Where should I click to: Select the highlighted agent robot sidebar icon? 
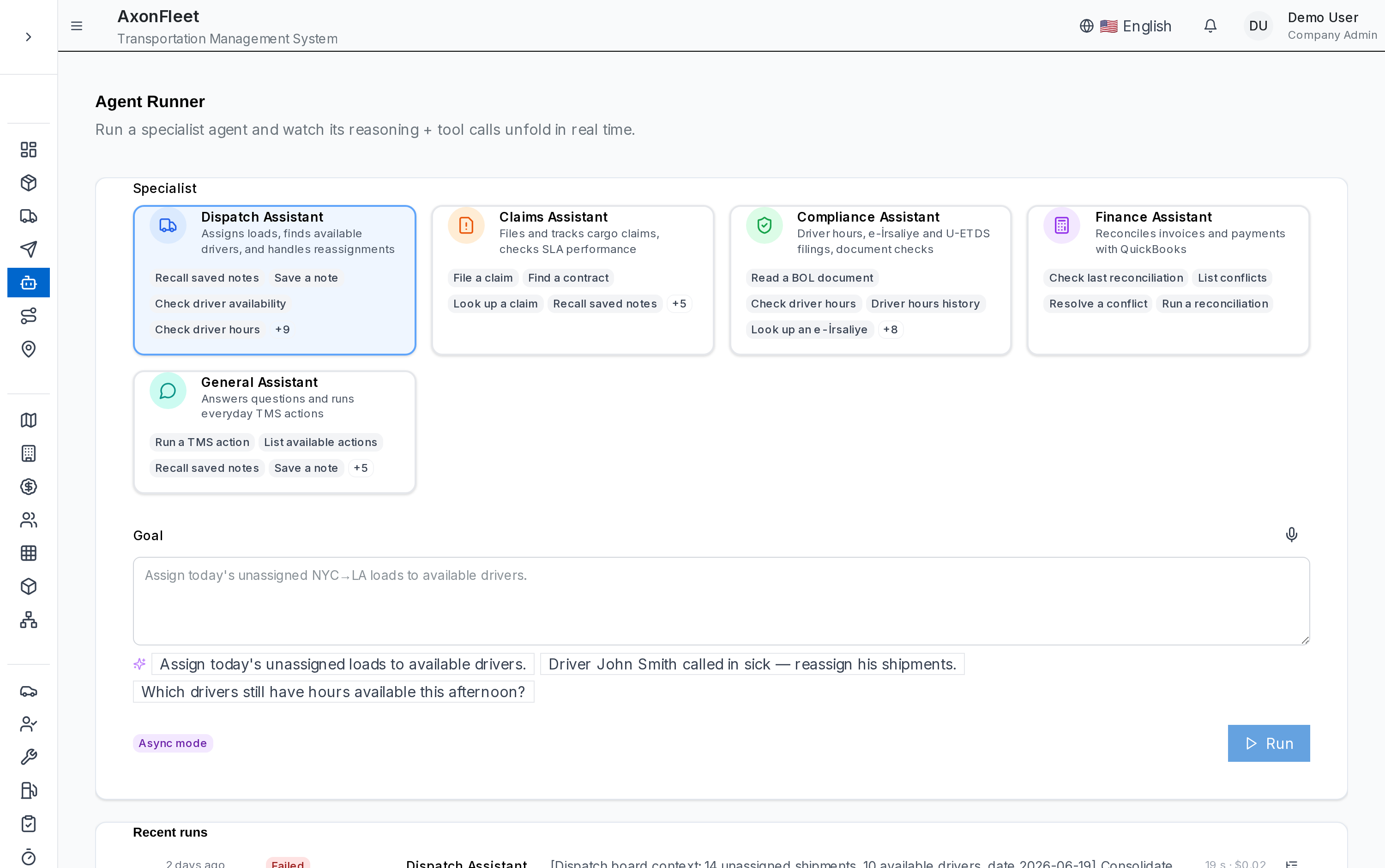click(28, 283)
